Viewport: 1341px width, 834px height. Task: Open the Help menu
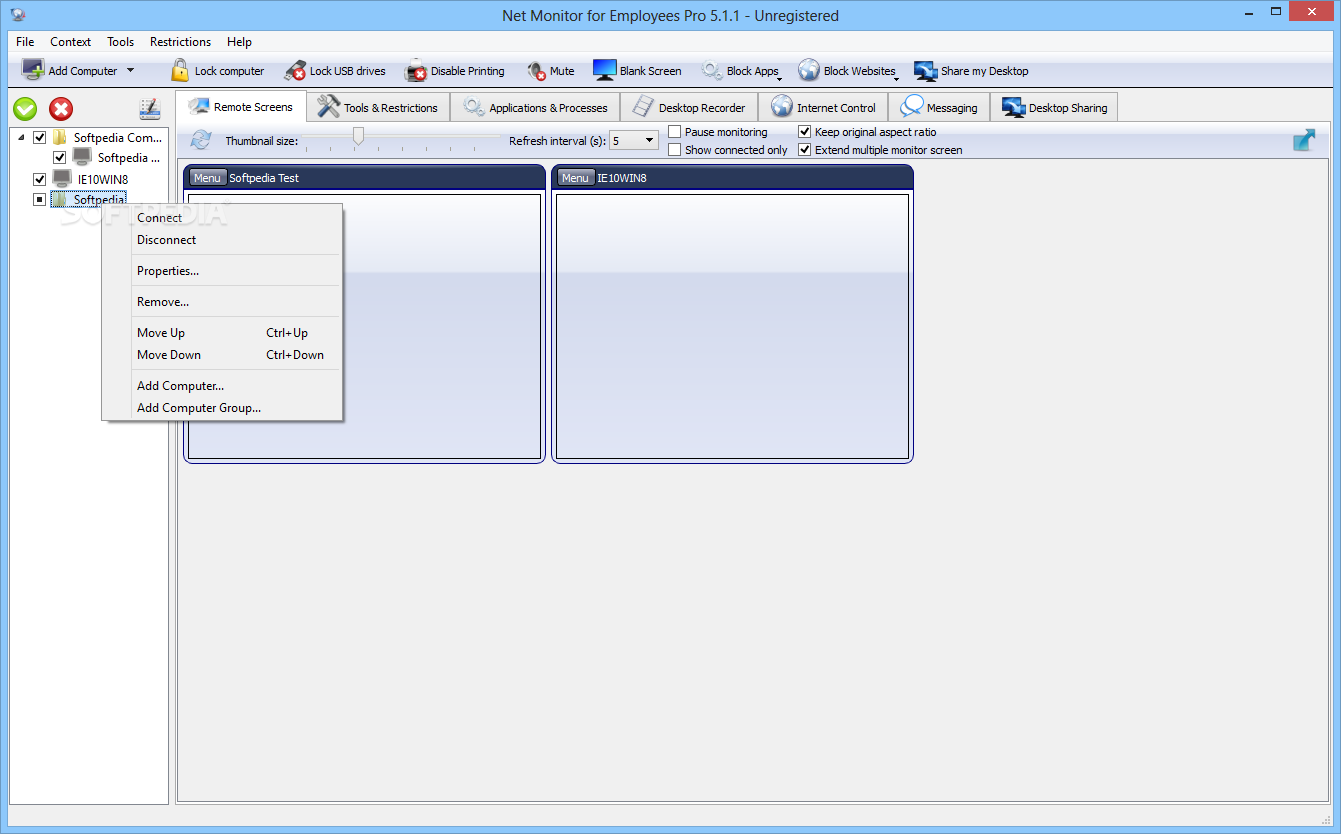239,42
